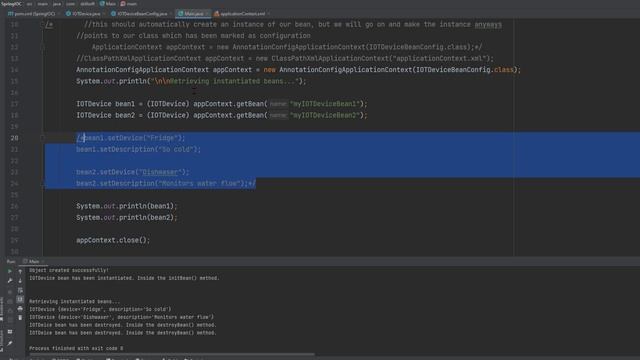The height and width of the screenshot is (360, 640).
Task: Click 'Object created successfully!' console line
Action: point(69,270)
